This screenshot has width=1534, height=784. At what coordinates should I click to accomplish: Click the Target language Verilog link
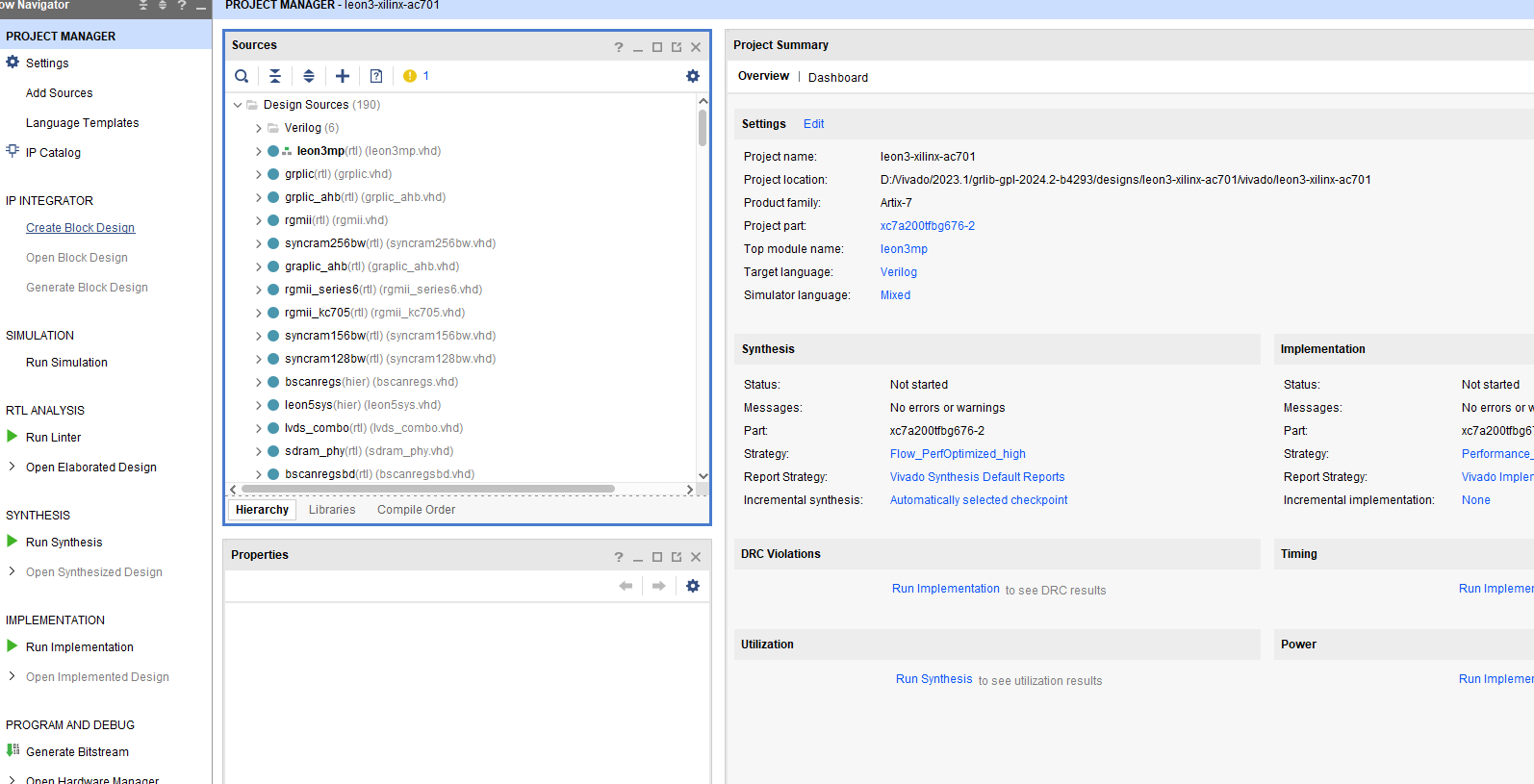pyautogui.click(x=899, y=272)
